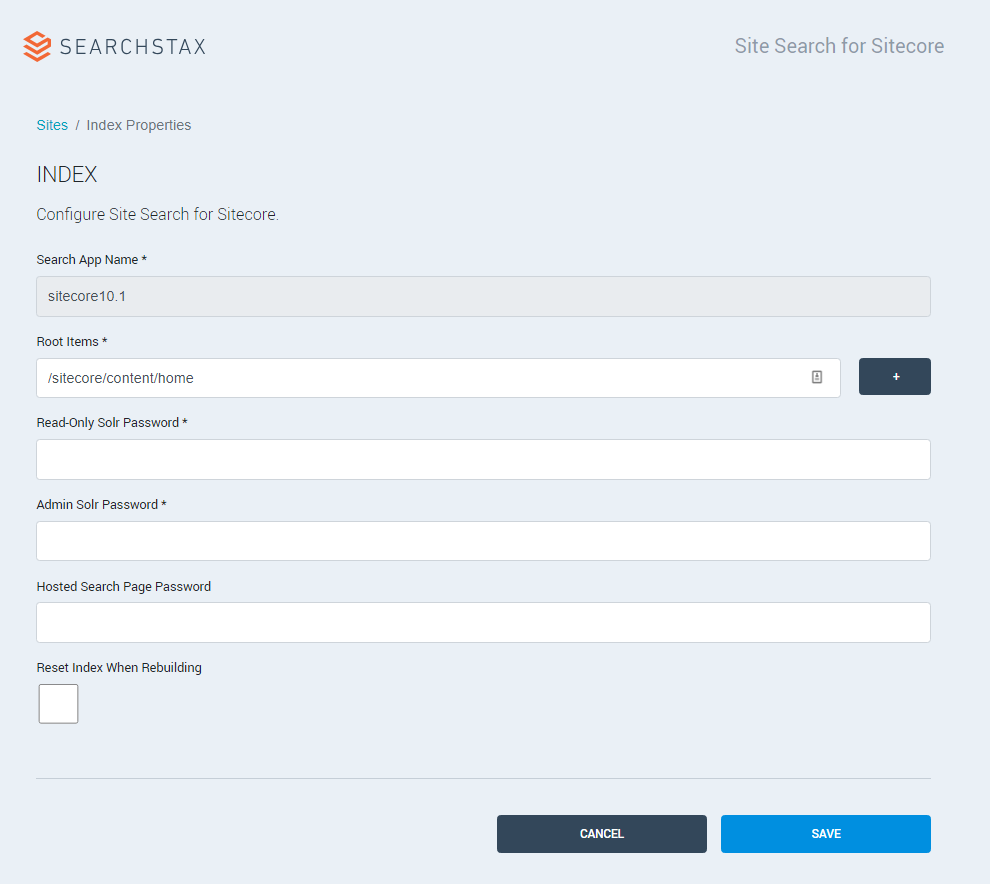Click the SEARCHSTAX wordmark text
This screenshot has width=990, height=884.
pyautogui.click(x=133, y=47)
